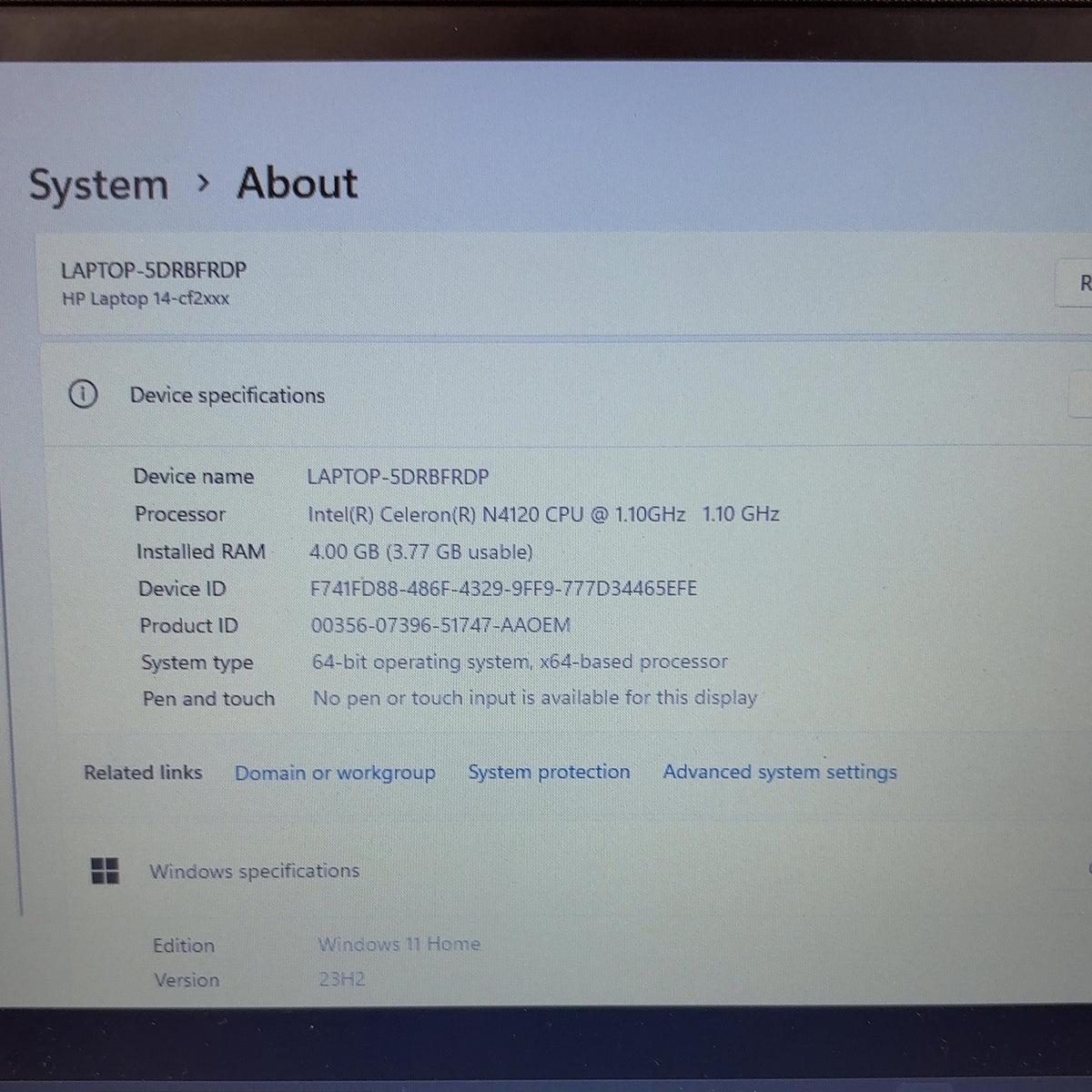Select the LAPTOP-5DRBFRDP device name value
Viewport: 1092px width, 1092px height.
pos(398,477)
